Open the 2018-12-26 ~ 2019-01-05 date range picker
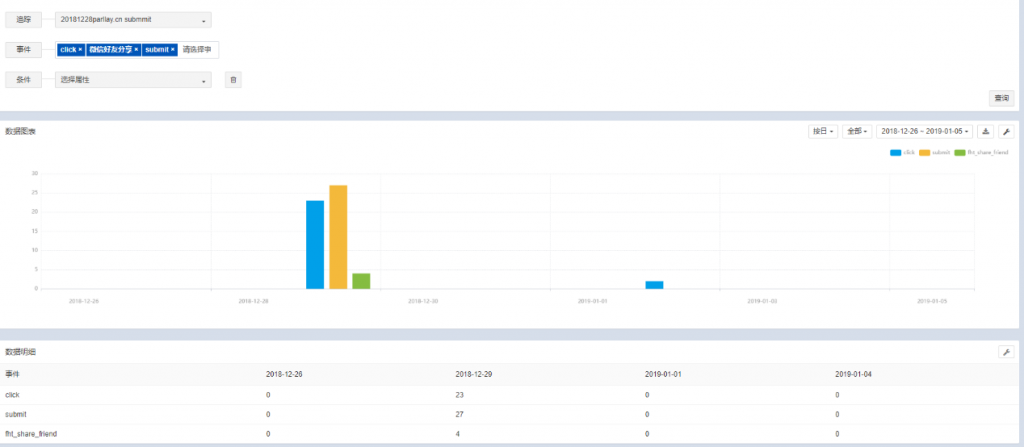Image resolution: width=1024 pixels, height=447 pixels. tap(925, 131)
